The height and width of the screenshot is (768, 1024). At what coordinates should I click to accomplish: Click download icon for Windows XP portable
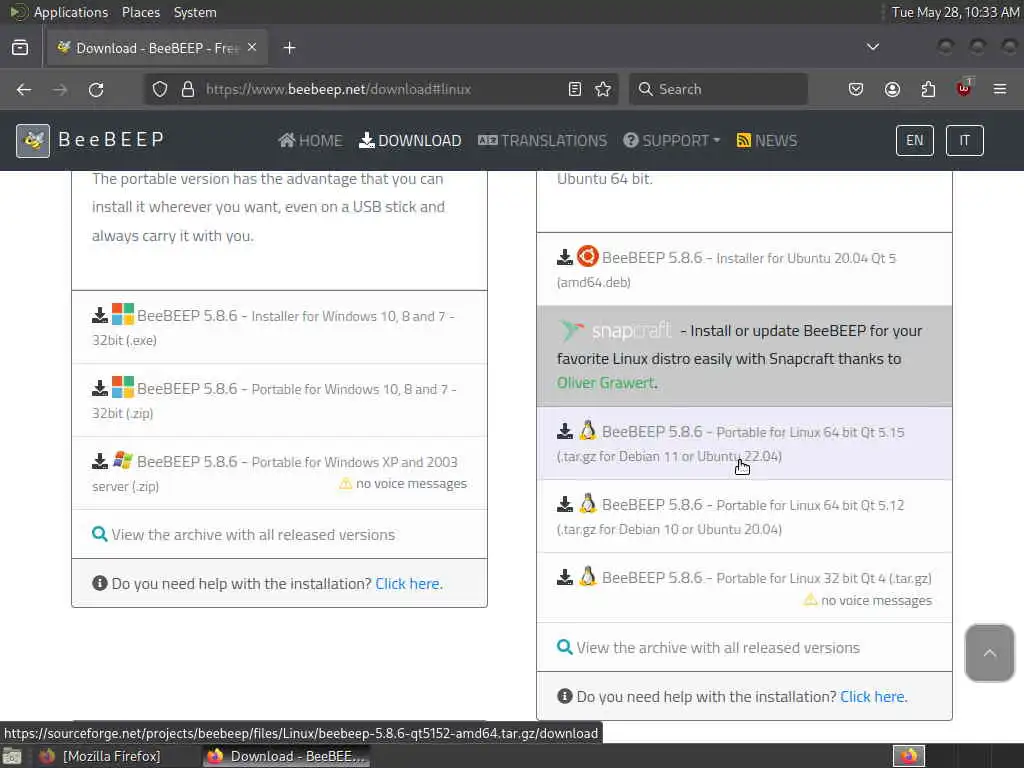[x=100, y=462]
